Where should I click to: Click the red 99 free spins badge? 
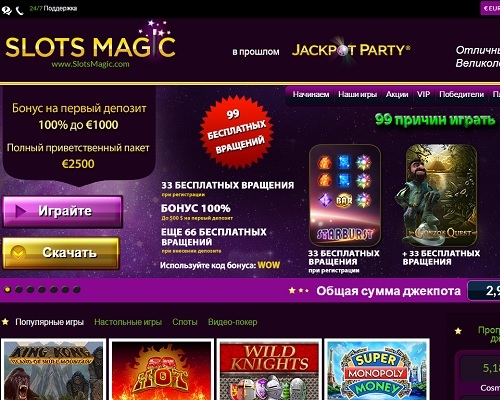237,132
